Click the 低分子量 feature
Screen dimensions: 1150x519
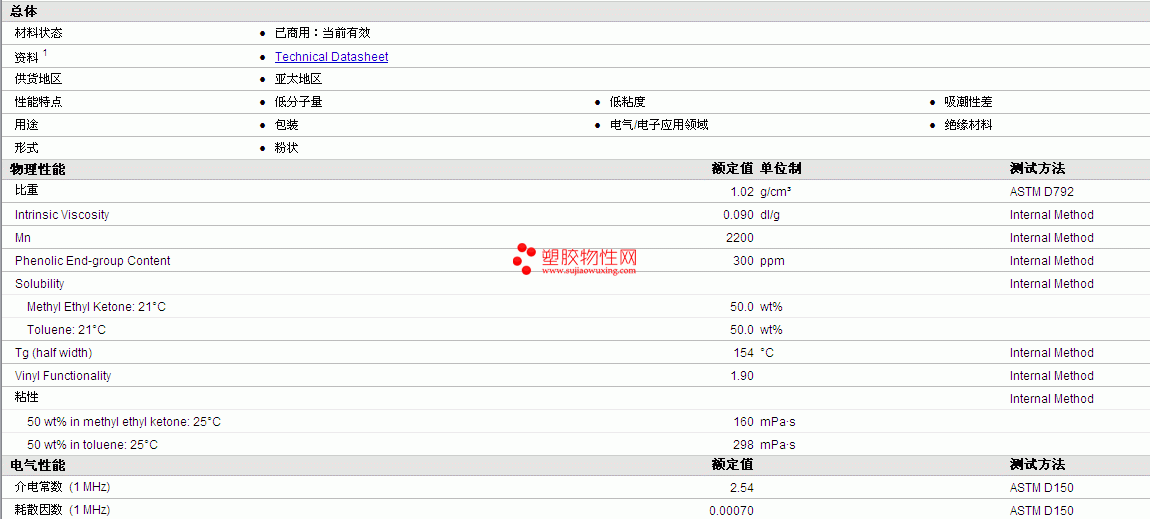pyautogui.click(x=299, y=102)
